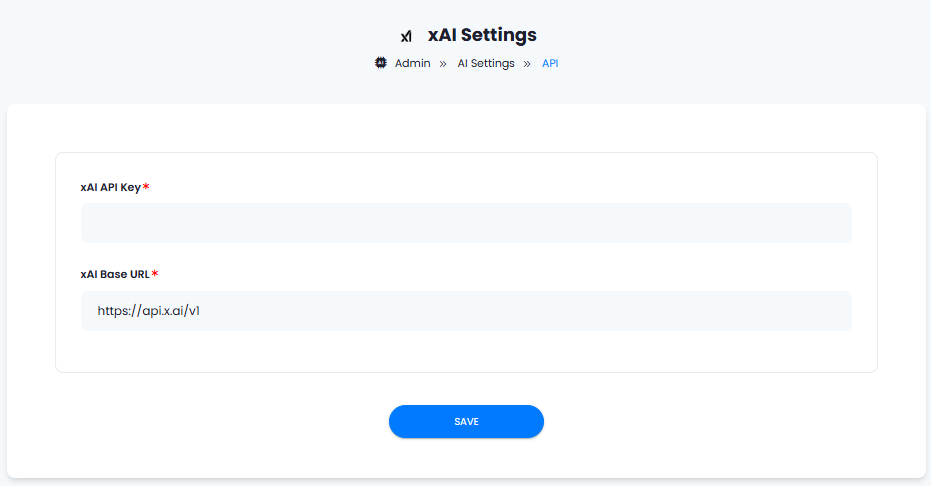This screenshot has width=931, height=486.
Task: Go to the AI Settings breadcrumb
Action: [x=486, y=63]
